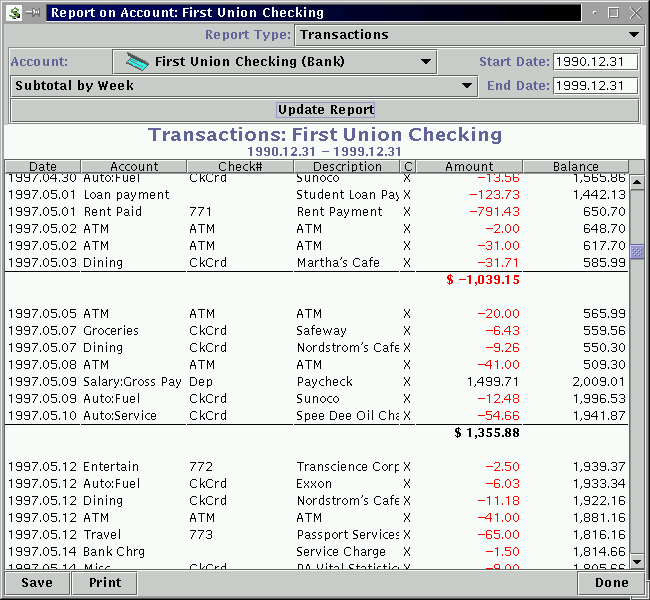Click the scrollbar up arrow
This screenshot has width=650, height=600.
click(x=637, y=182)
